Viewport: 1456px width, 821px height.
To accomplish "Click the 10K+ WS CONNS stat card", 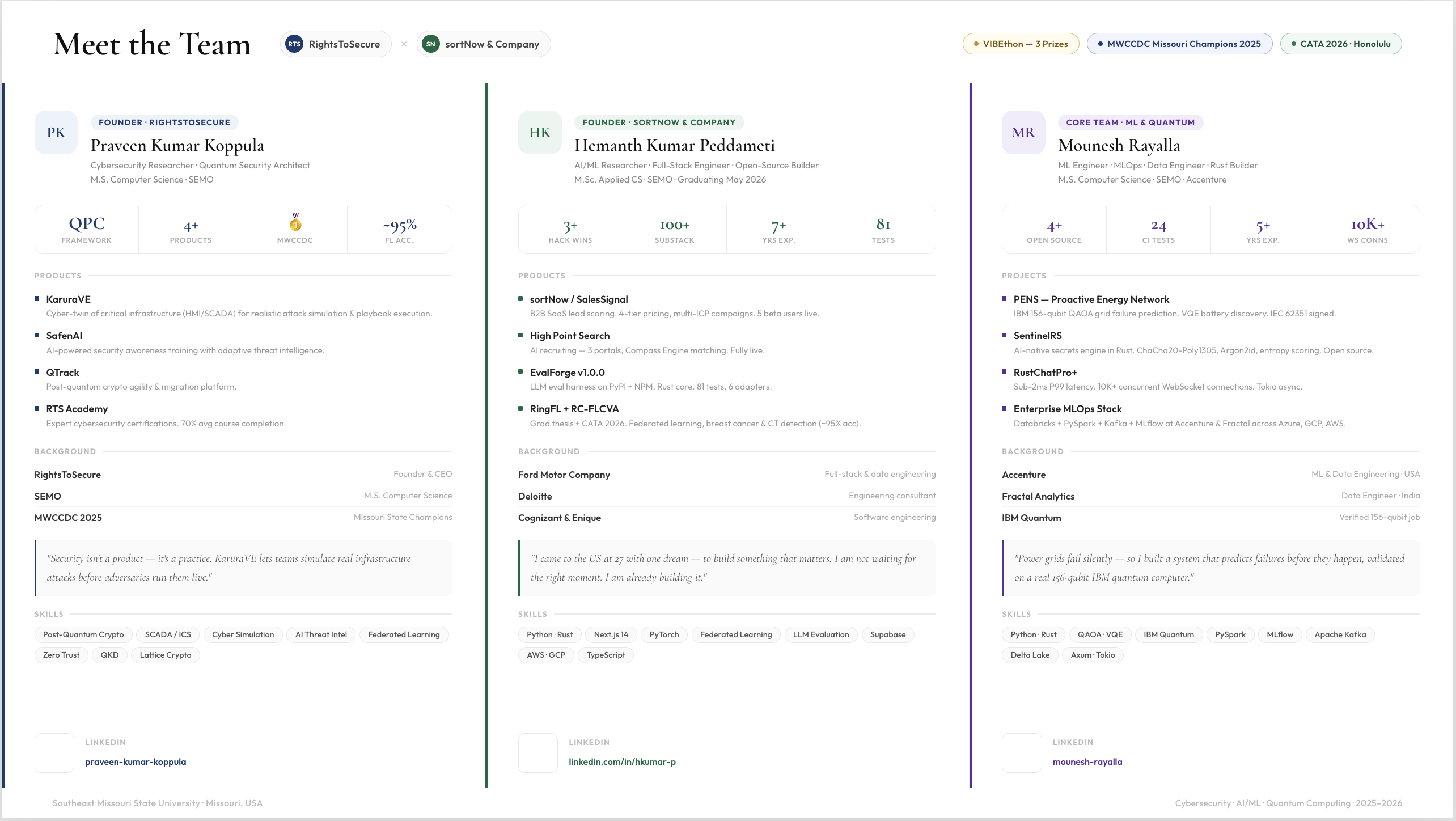I will pos(1367,230).
